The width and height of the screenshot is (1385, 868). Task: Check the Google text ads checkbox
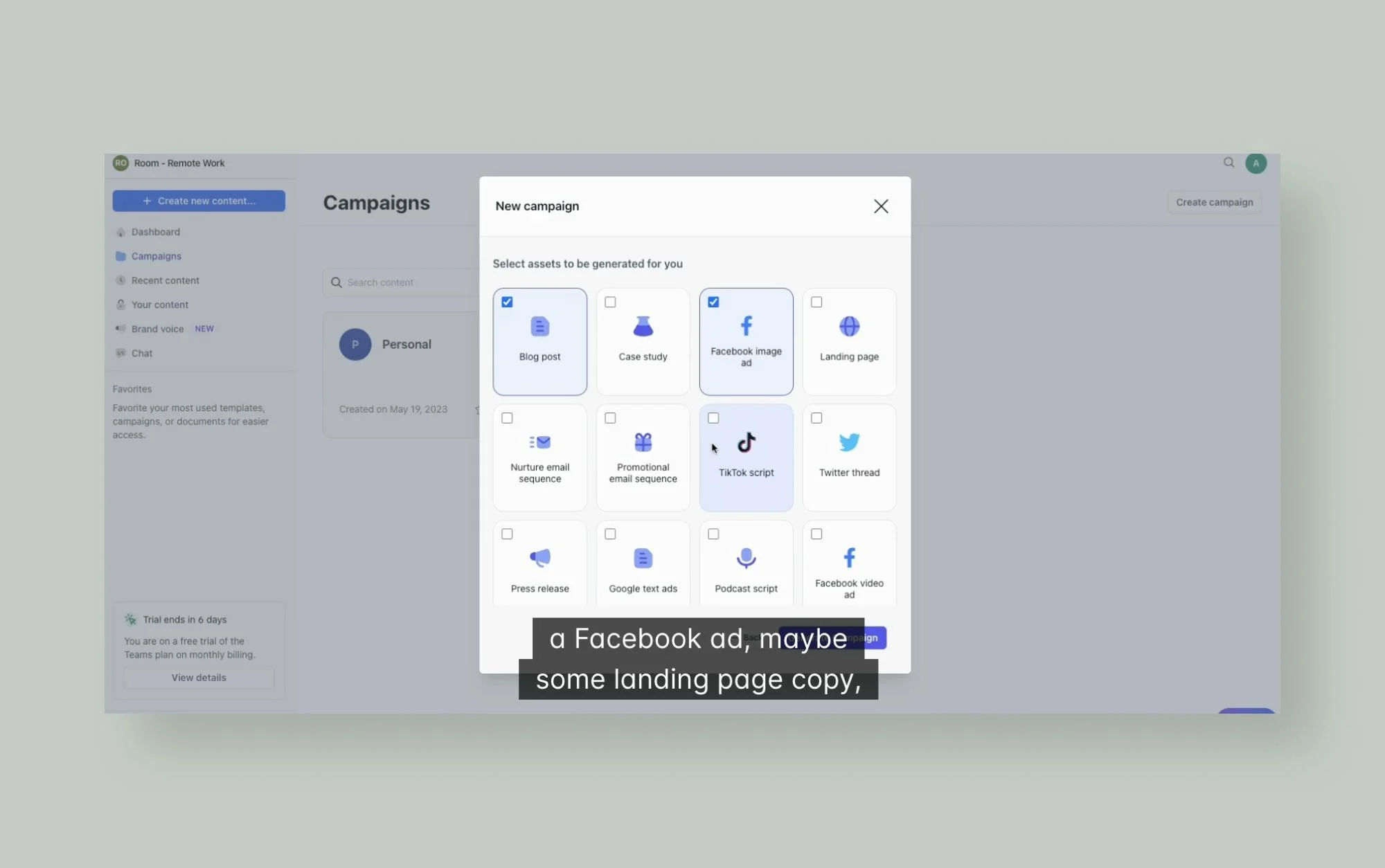click(x=610, y=534)
